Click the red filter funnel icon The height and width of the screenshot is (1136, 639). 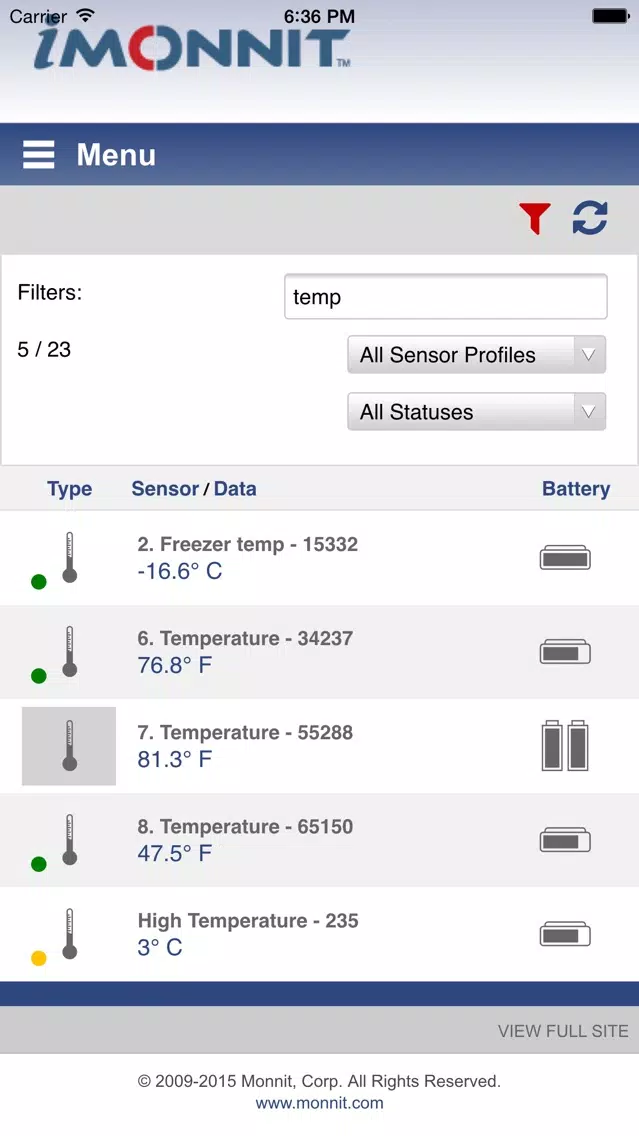pos(535,218)
